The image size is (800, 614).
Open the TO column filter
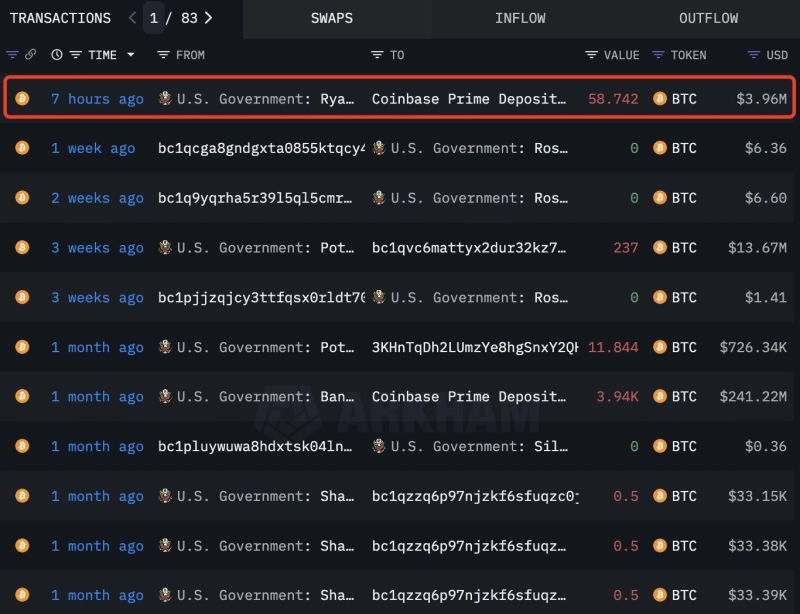[377, 55]
